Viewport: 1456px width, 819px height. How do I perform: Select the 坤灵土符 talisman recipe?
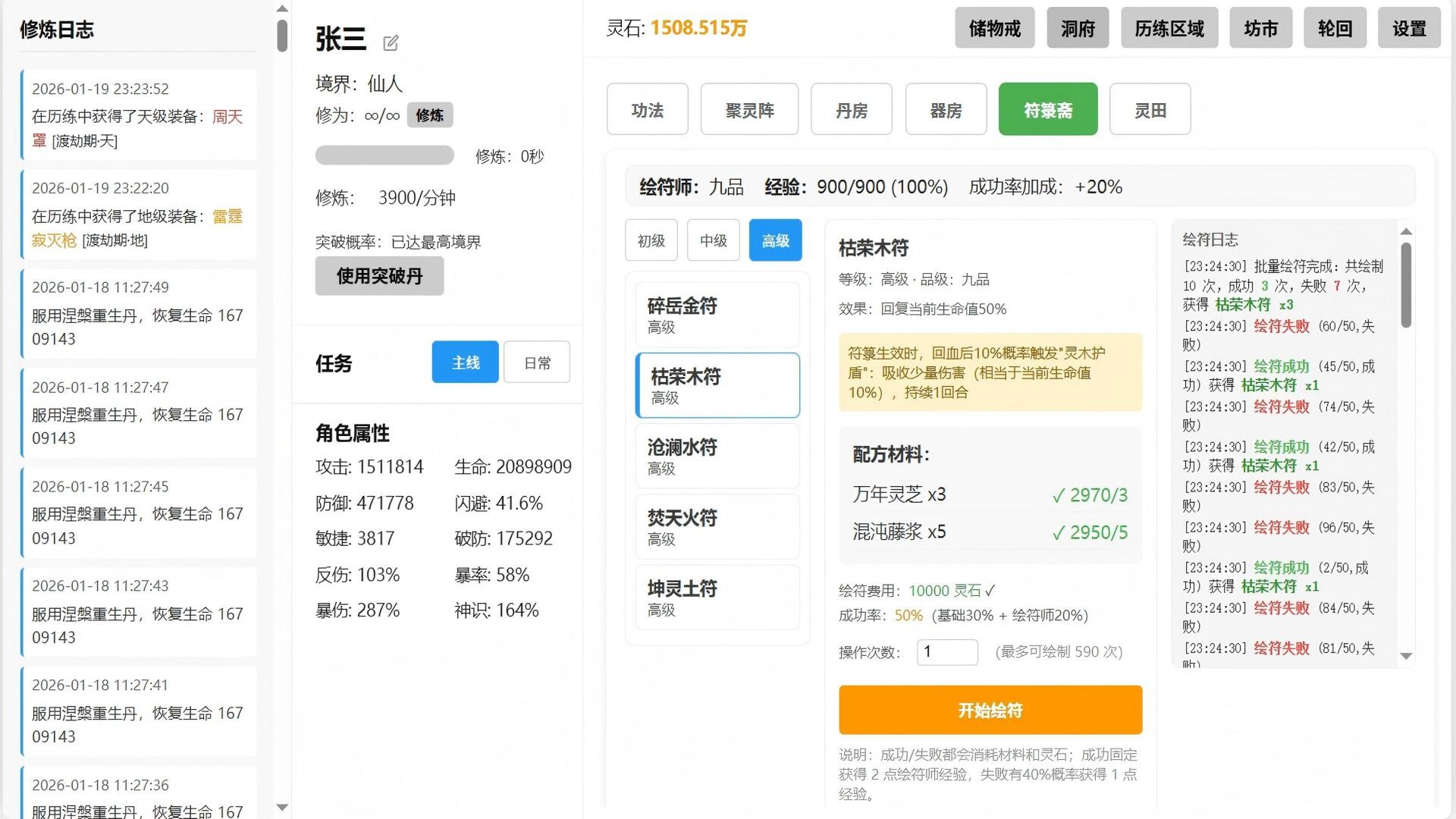pos(717,597)
